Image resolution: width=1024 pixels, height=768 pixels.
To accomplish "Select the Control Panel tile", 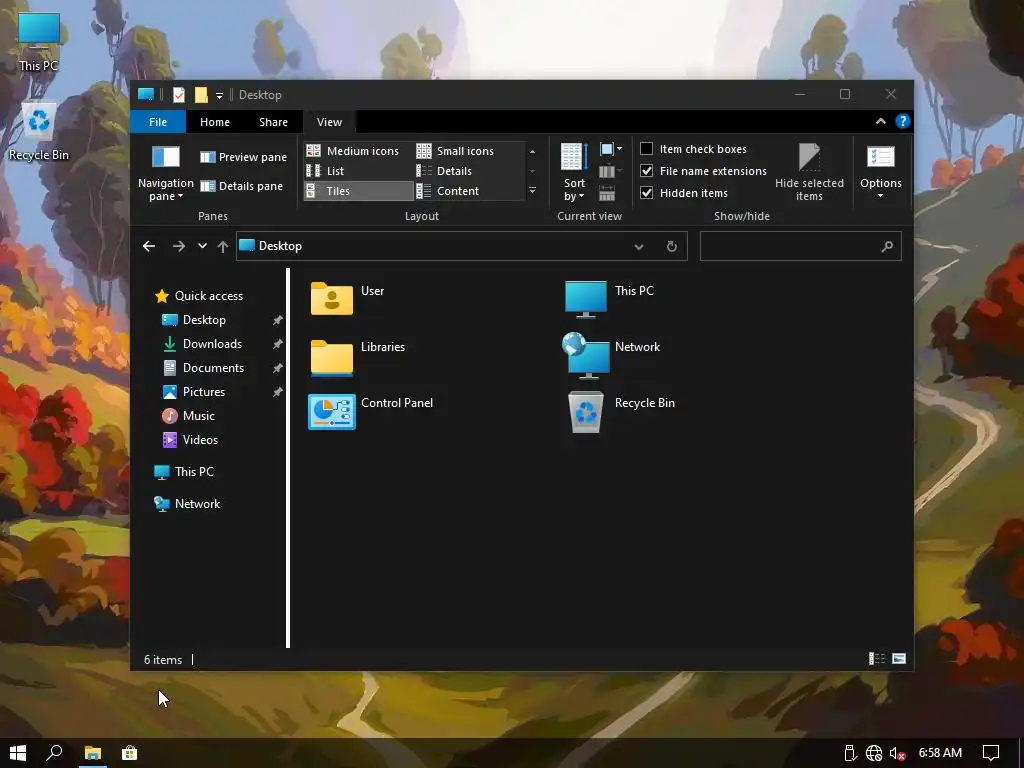I will pyautogui.click(x=371, y=411).
